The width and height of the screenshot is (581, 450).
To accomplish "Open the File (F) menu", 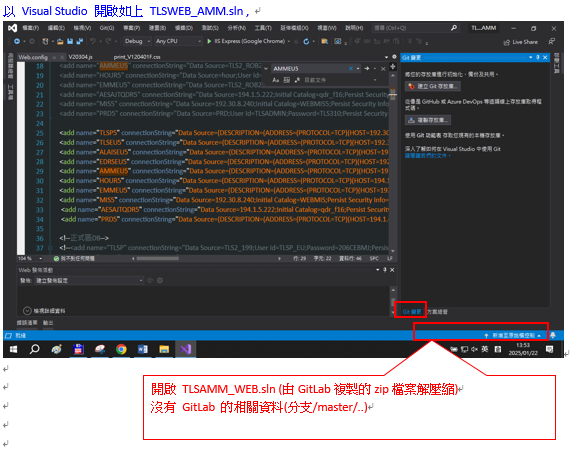I will pos(31,28).
